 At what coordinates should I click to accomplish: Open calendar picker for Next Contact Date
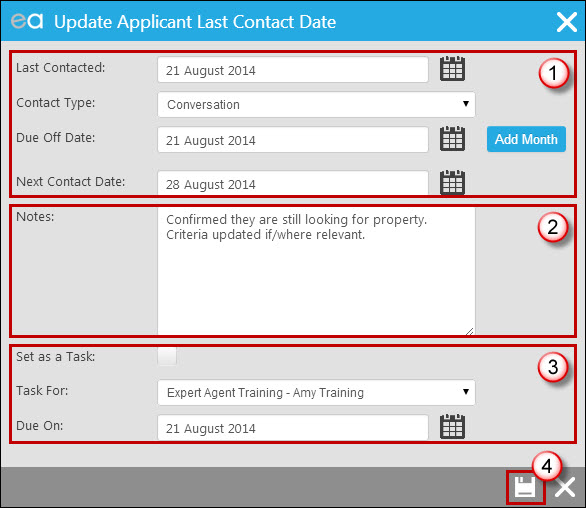452,182
